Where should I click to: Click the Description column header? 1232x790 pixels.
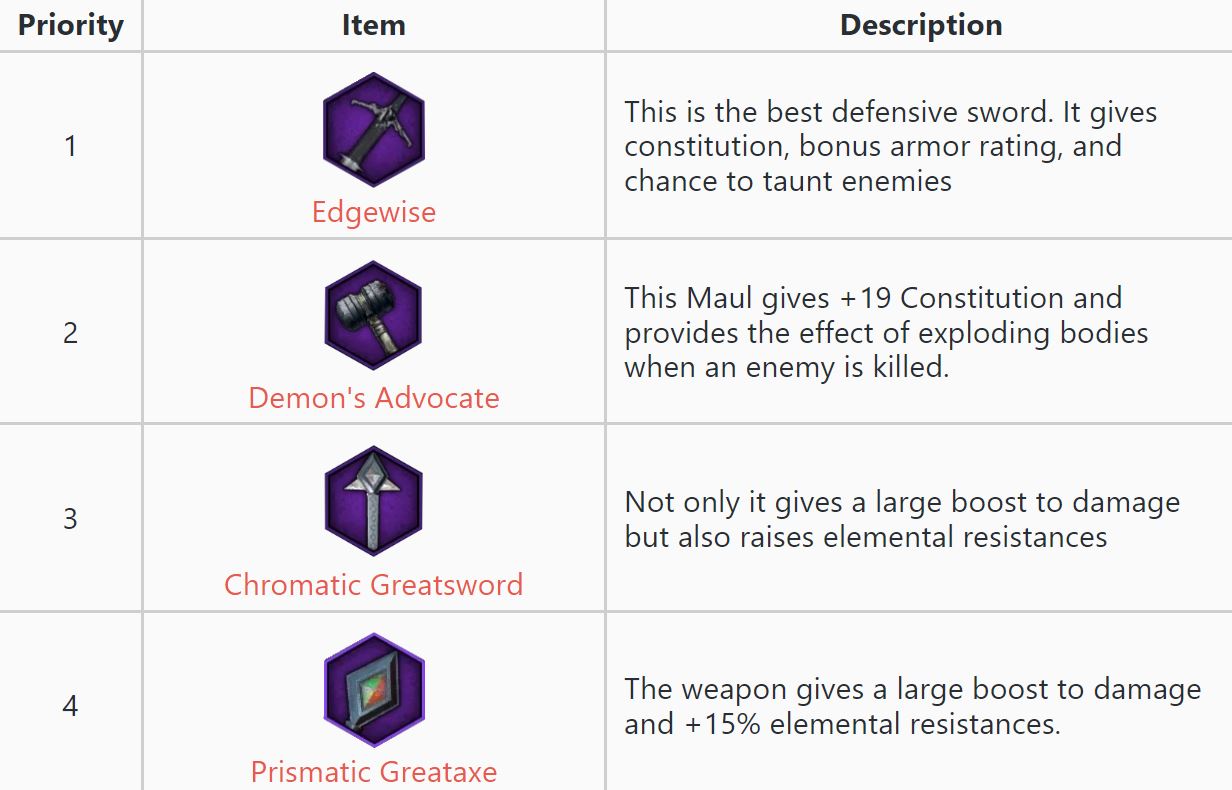click(921, 25)
